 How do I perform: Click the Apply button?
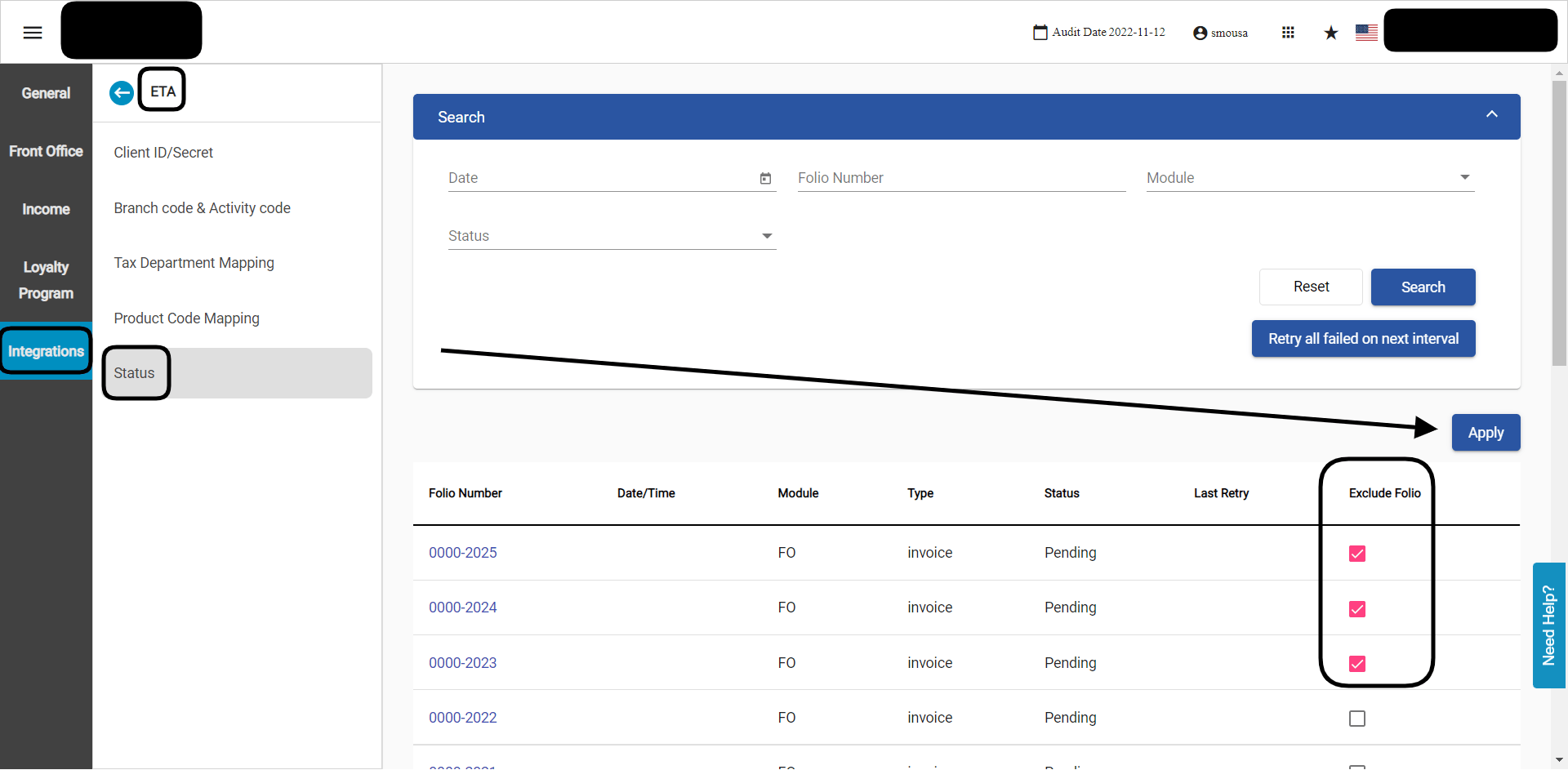tap(1486, 433)
